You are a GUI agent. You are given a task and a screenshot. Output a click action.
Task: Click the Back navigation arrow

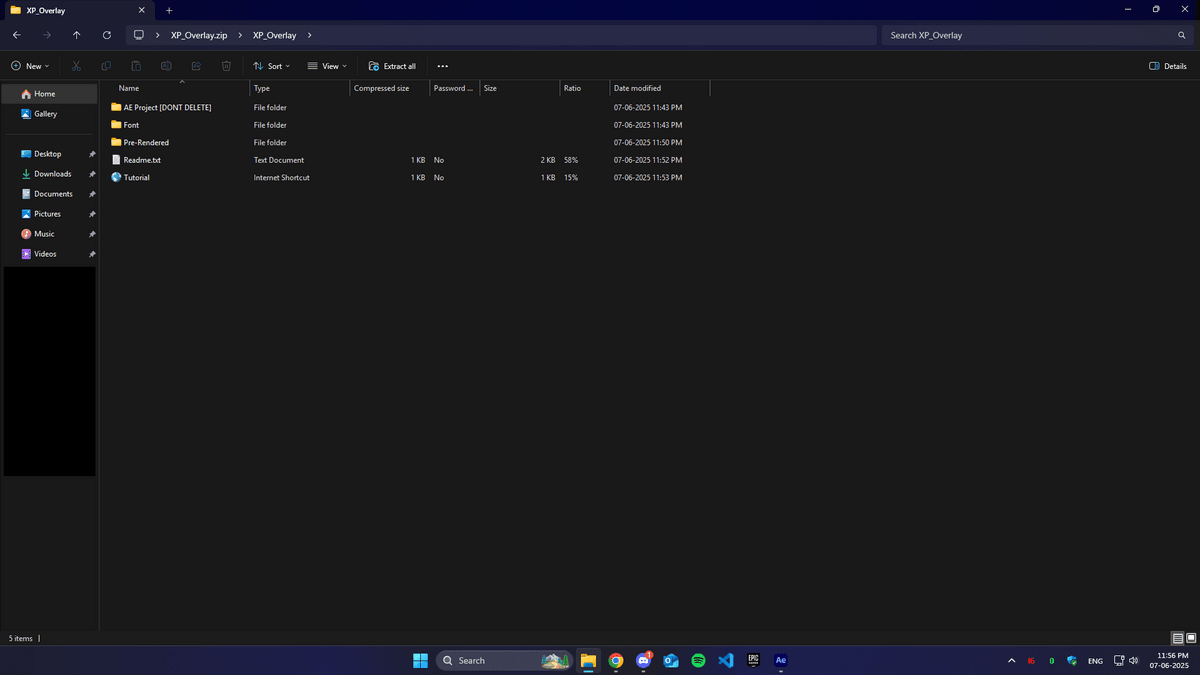(x=17, y=35)
